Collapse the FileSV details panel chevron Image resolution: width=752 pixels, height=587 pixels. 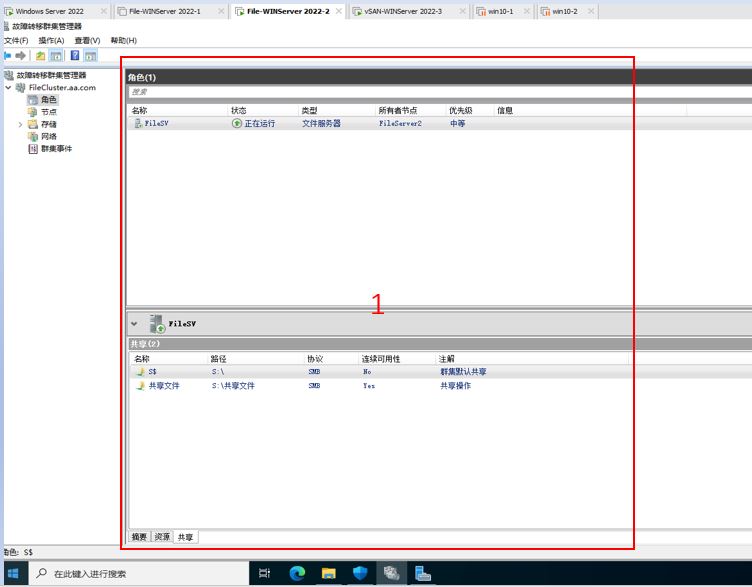coord(134,324)
